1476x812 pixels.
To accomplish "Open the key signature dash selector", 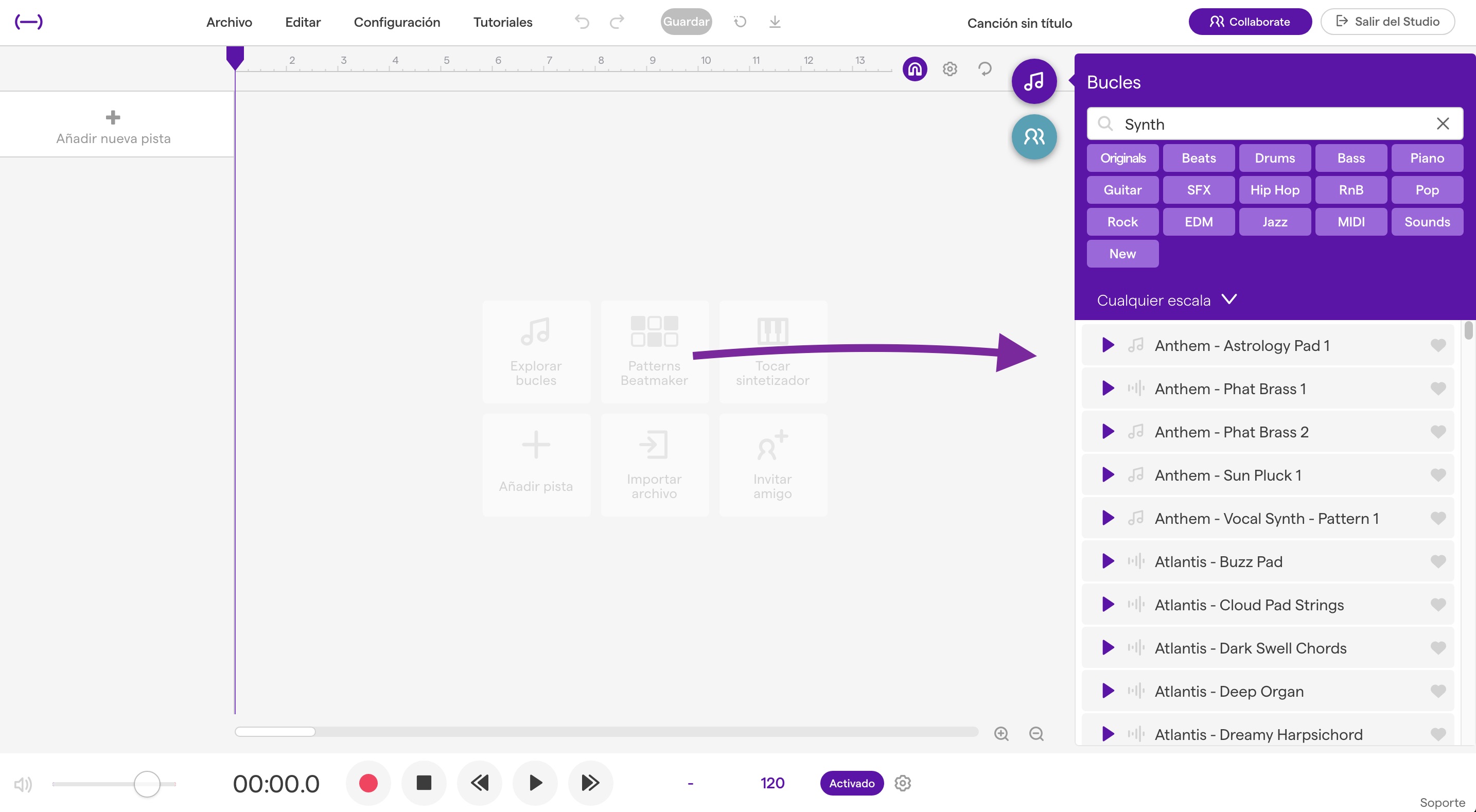I will pyautogui.click(x=691, y=783).
